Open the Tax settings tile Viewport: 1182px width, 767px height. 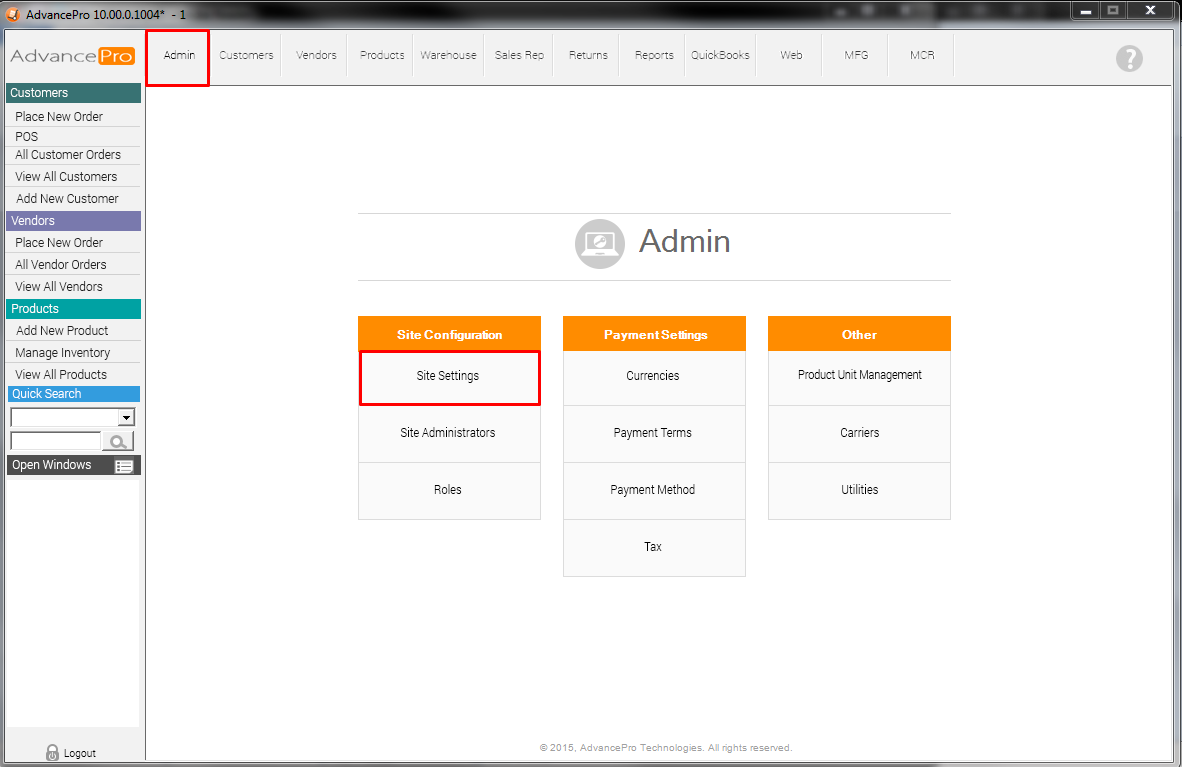pos(653,547)
